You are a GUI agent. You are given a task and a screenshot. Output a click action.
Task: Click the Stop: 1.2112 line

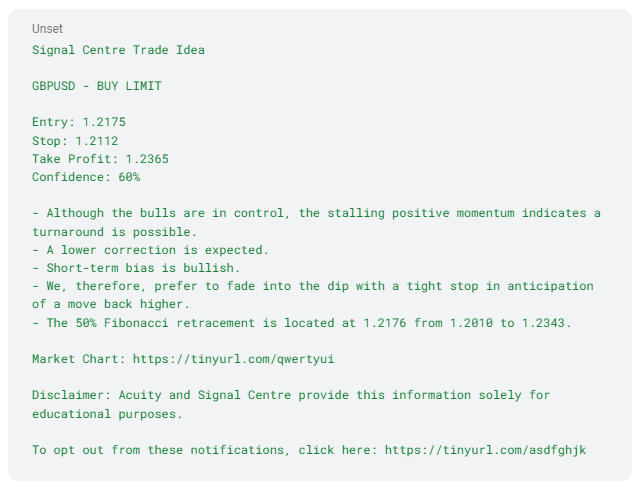click(x=75, y=141)
